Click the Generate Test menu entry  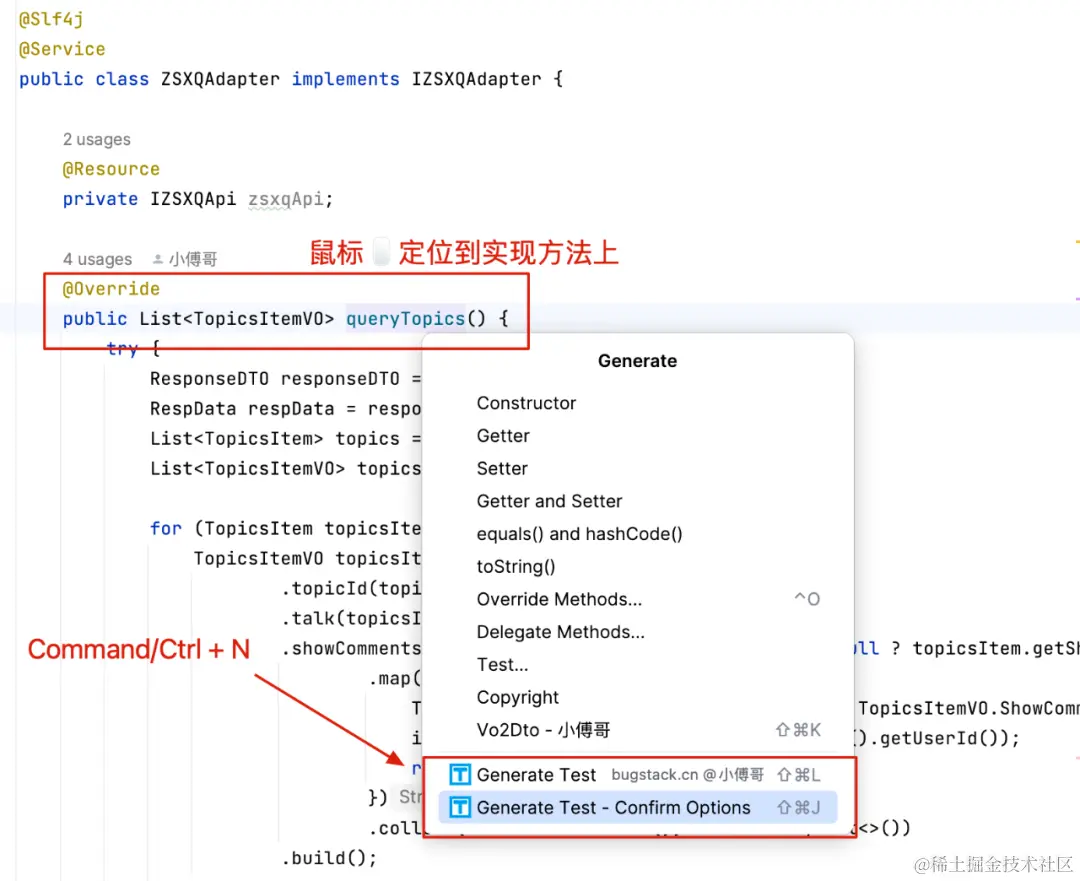(637, 775)
